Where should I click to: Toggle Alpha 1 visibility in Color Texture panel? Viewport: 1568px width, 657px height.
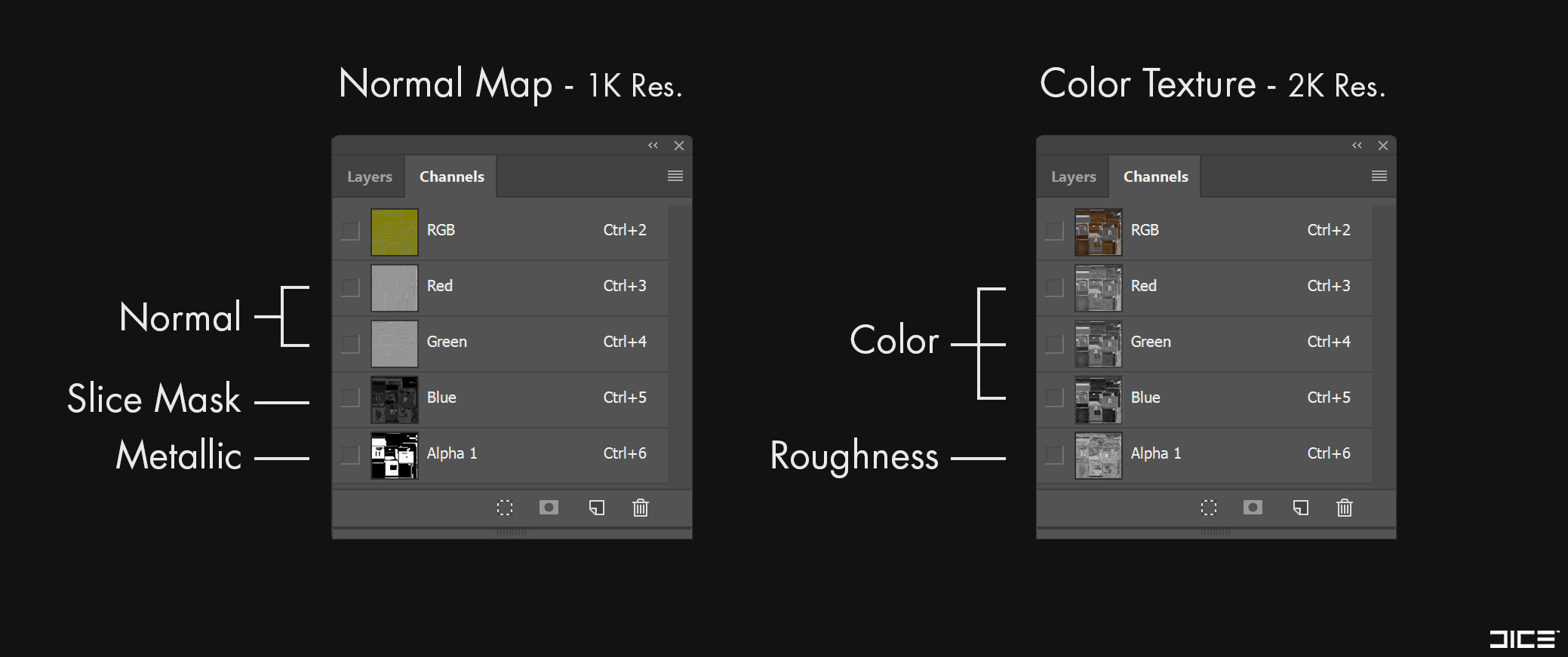tap(1054, 454)
